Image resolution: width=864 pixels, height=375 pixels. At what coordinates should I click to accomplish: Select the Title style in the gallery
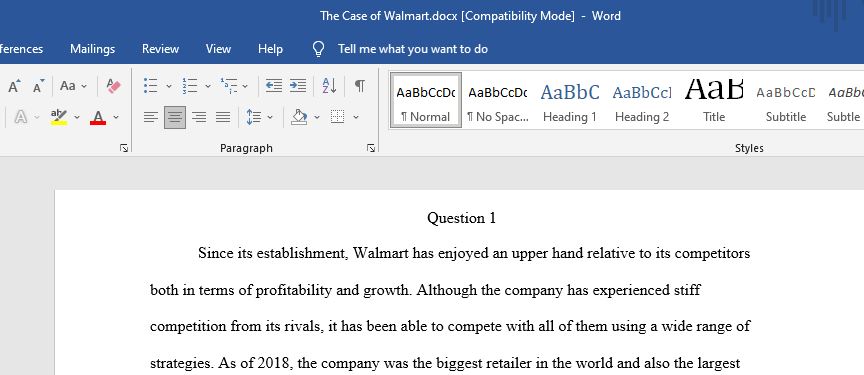click(x=714, y=101)
